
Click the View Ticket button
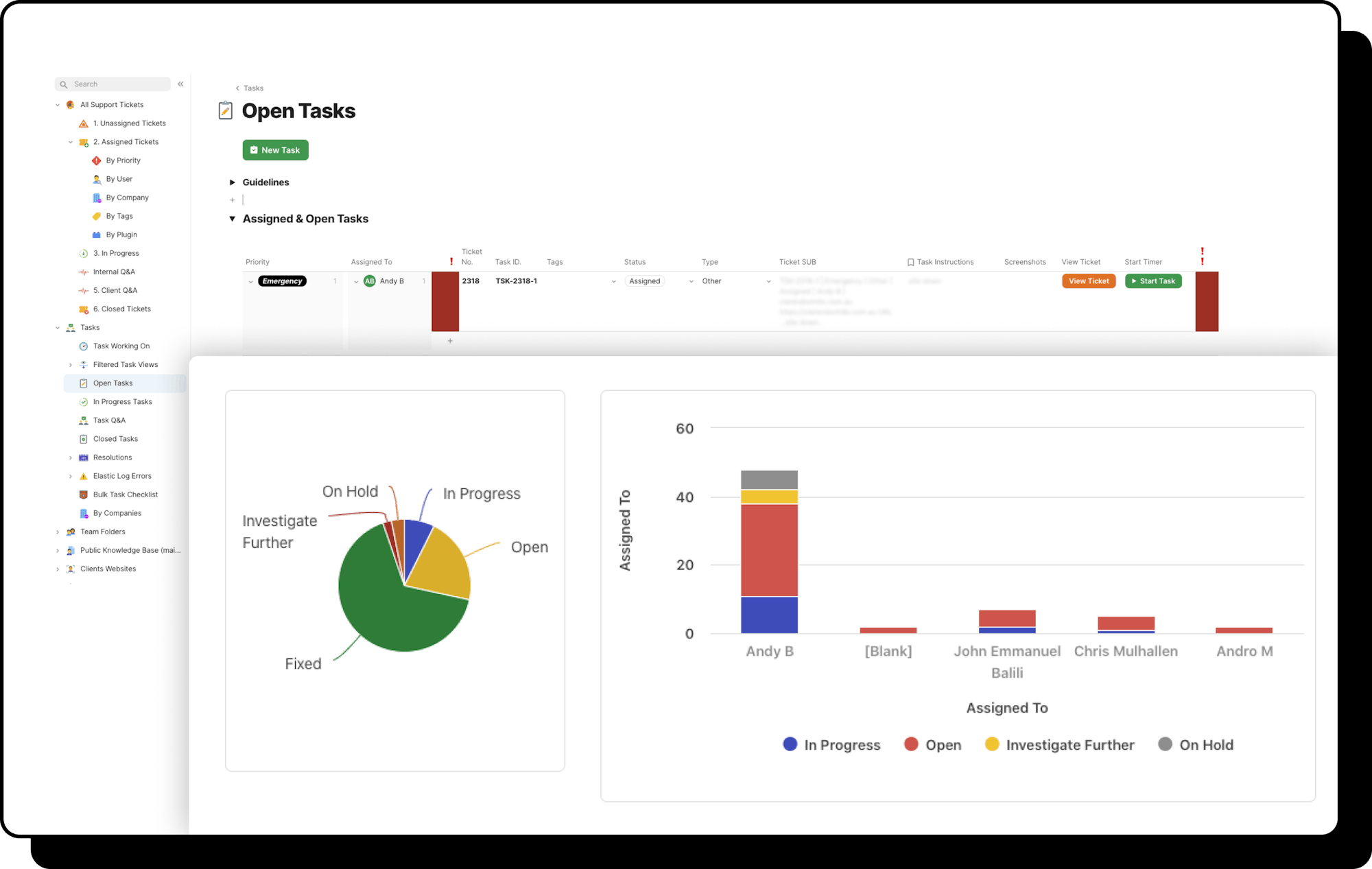click(1088, 281)
